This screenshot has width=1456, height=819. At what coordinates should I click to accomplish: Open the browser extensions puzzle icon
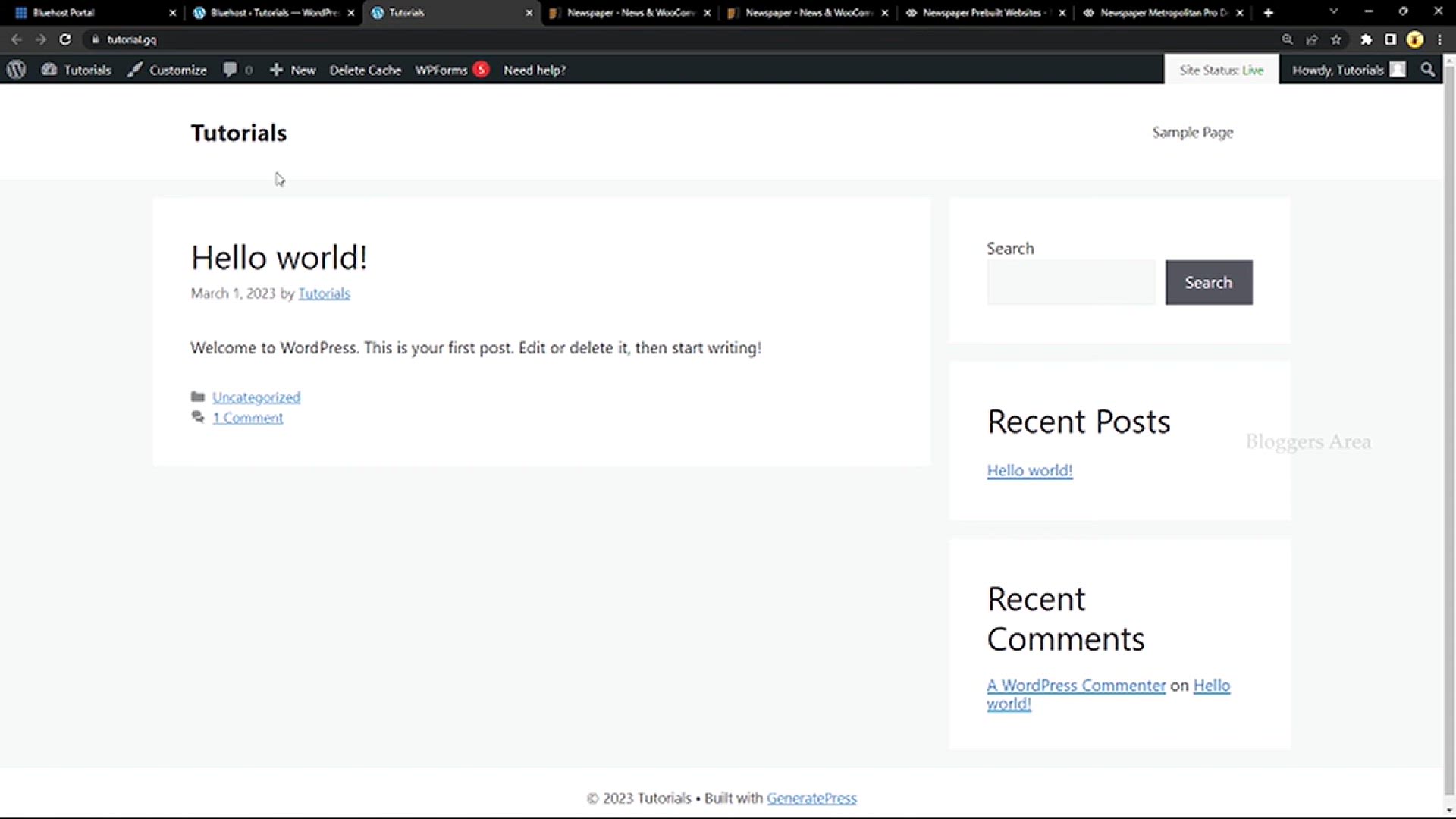pos(1366,39)
